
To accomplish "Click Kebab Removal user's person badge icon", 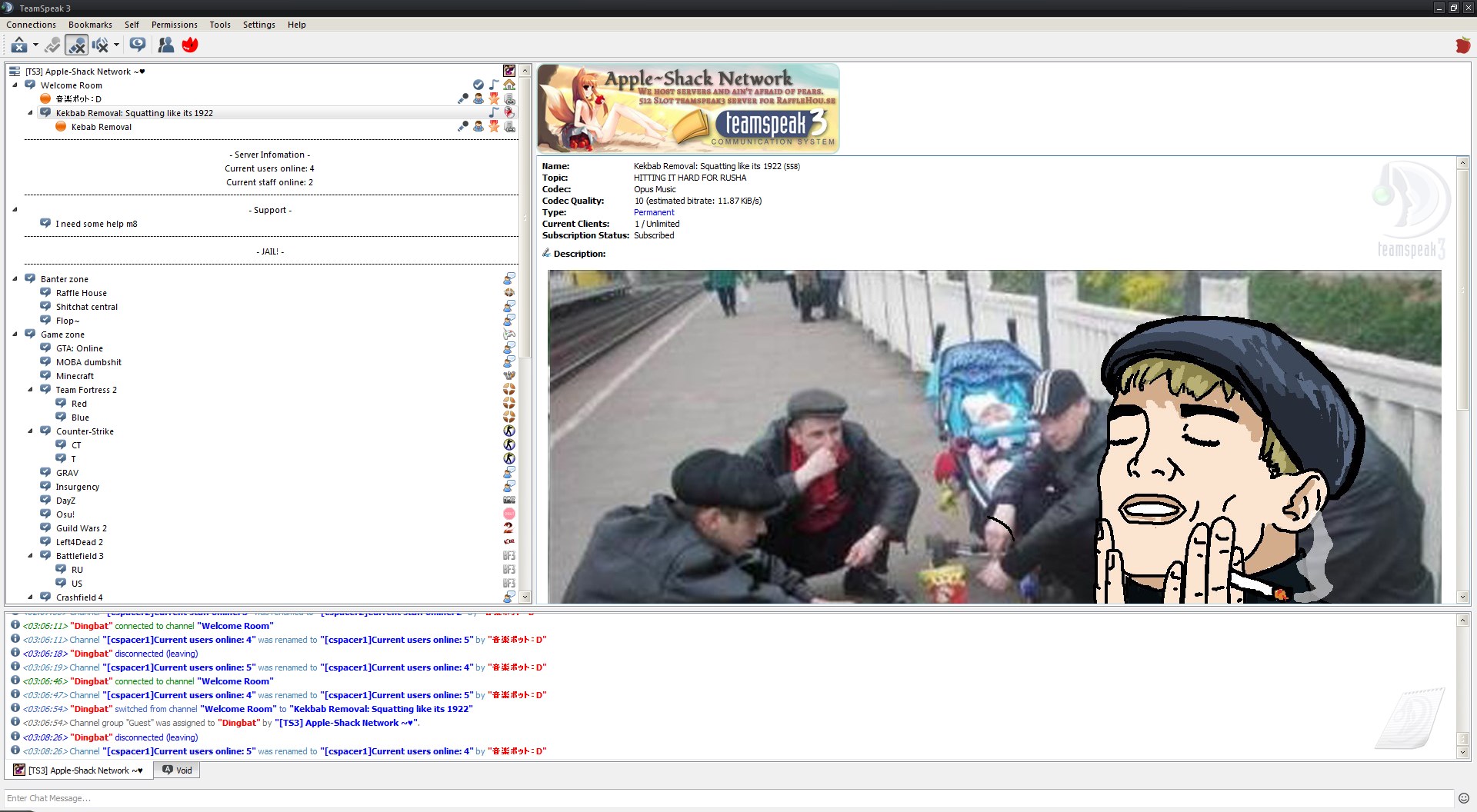I will 478,126.
